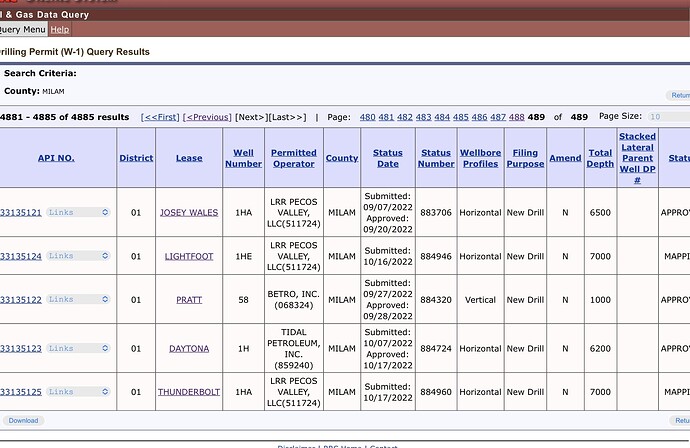The image size is (690, 448).
Task: Open Links dropdown for API 33135123
Action: pos(78,348)
